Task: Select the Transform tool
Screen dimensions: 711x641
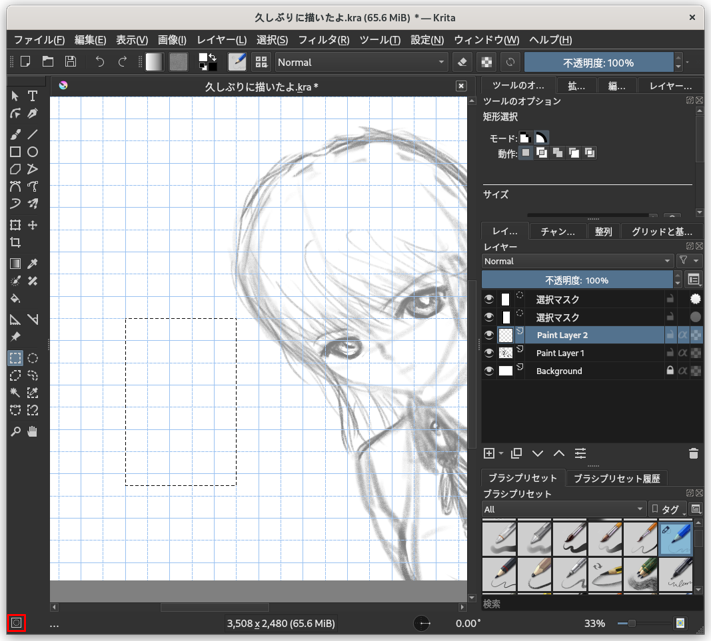Action: (x=15, y=225)
